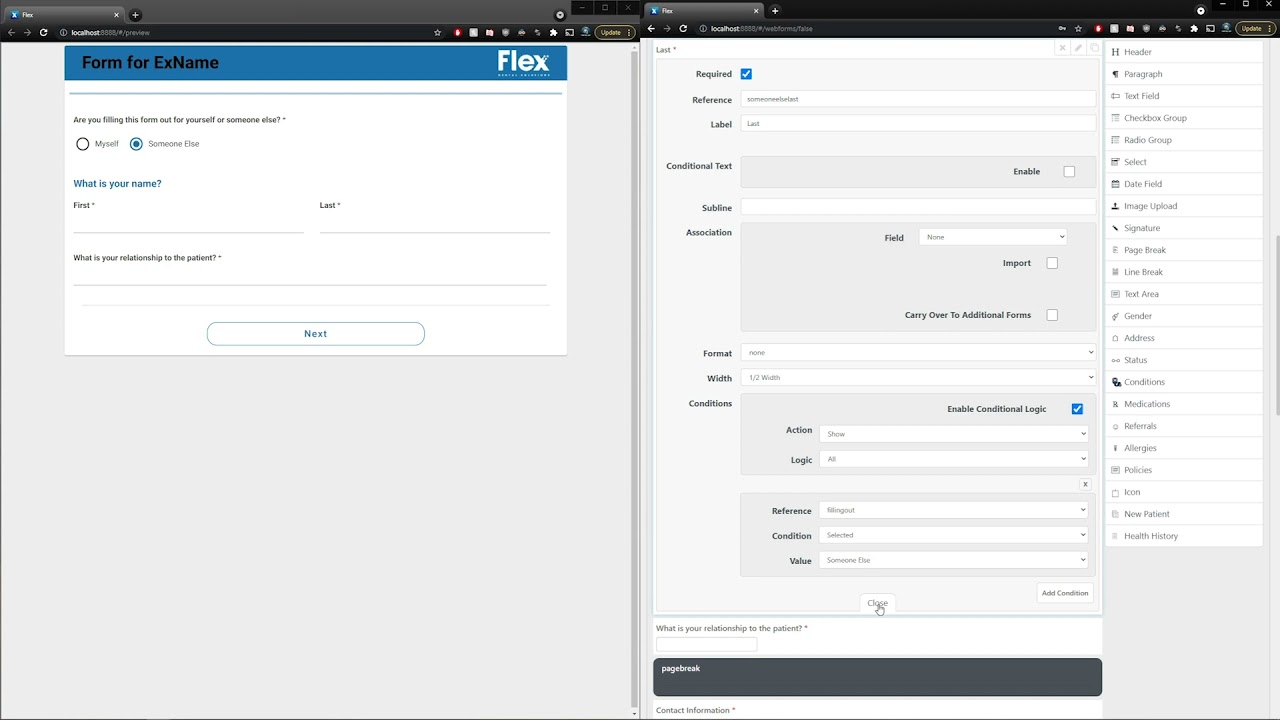Click the Close button below conditions

tap(877, 603)
